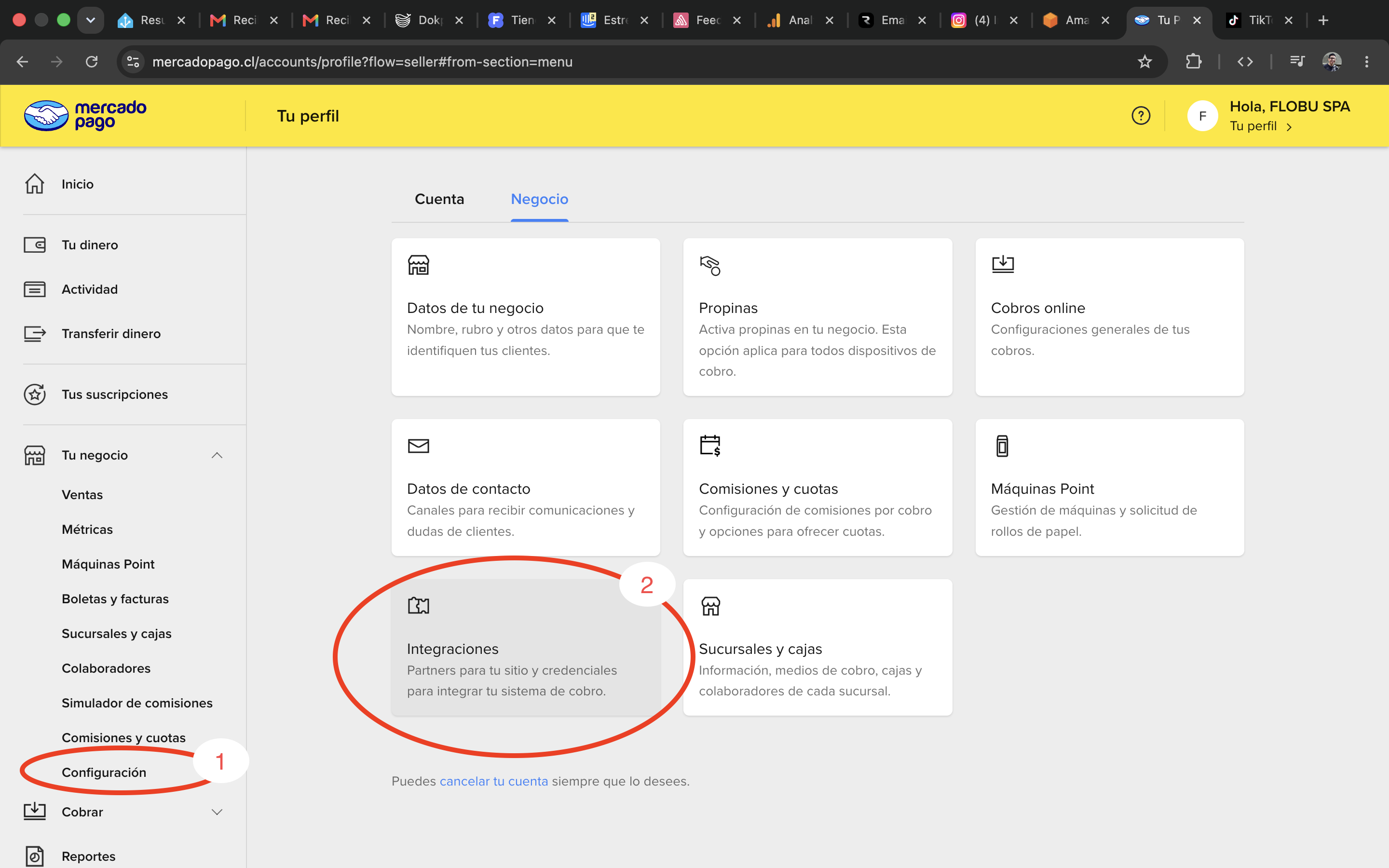
Task: Open Comisiones y cuotas in sidebar
Action: (123, 738)
